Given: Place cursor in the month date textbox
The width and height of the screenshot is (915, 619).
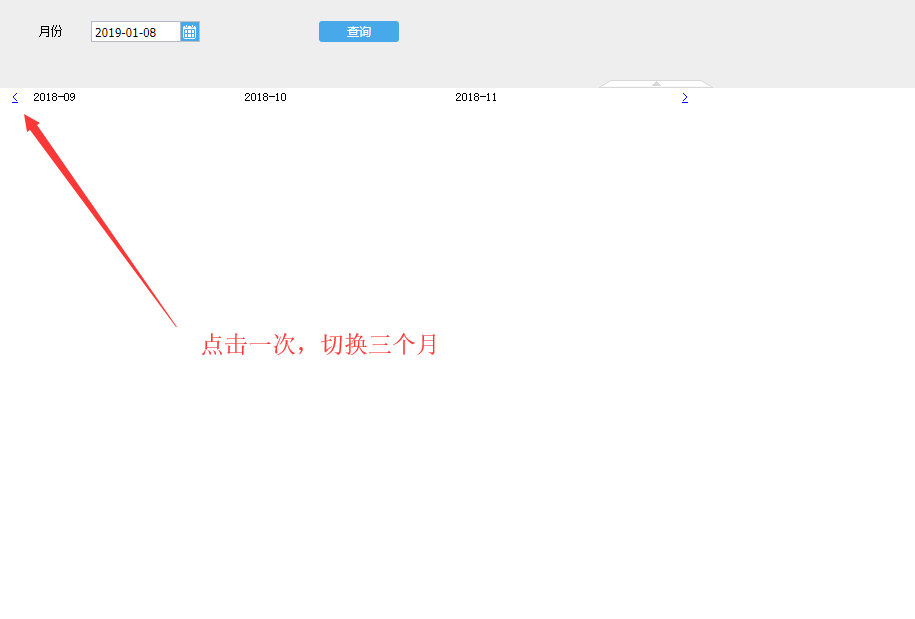Looking at the screenshot, I should click(x=135, y=32).
